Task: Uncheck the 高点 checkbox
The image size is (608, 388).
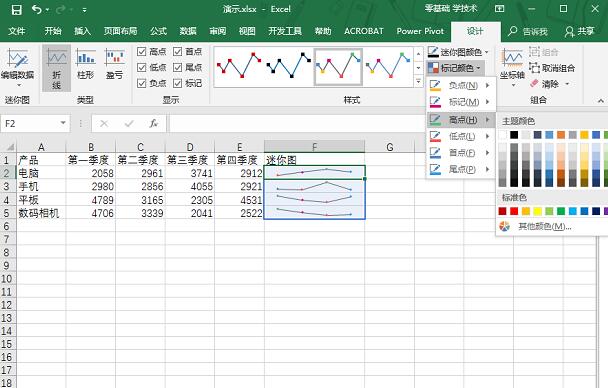Action: (x=142, y=52)
